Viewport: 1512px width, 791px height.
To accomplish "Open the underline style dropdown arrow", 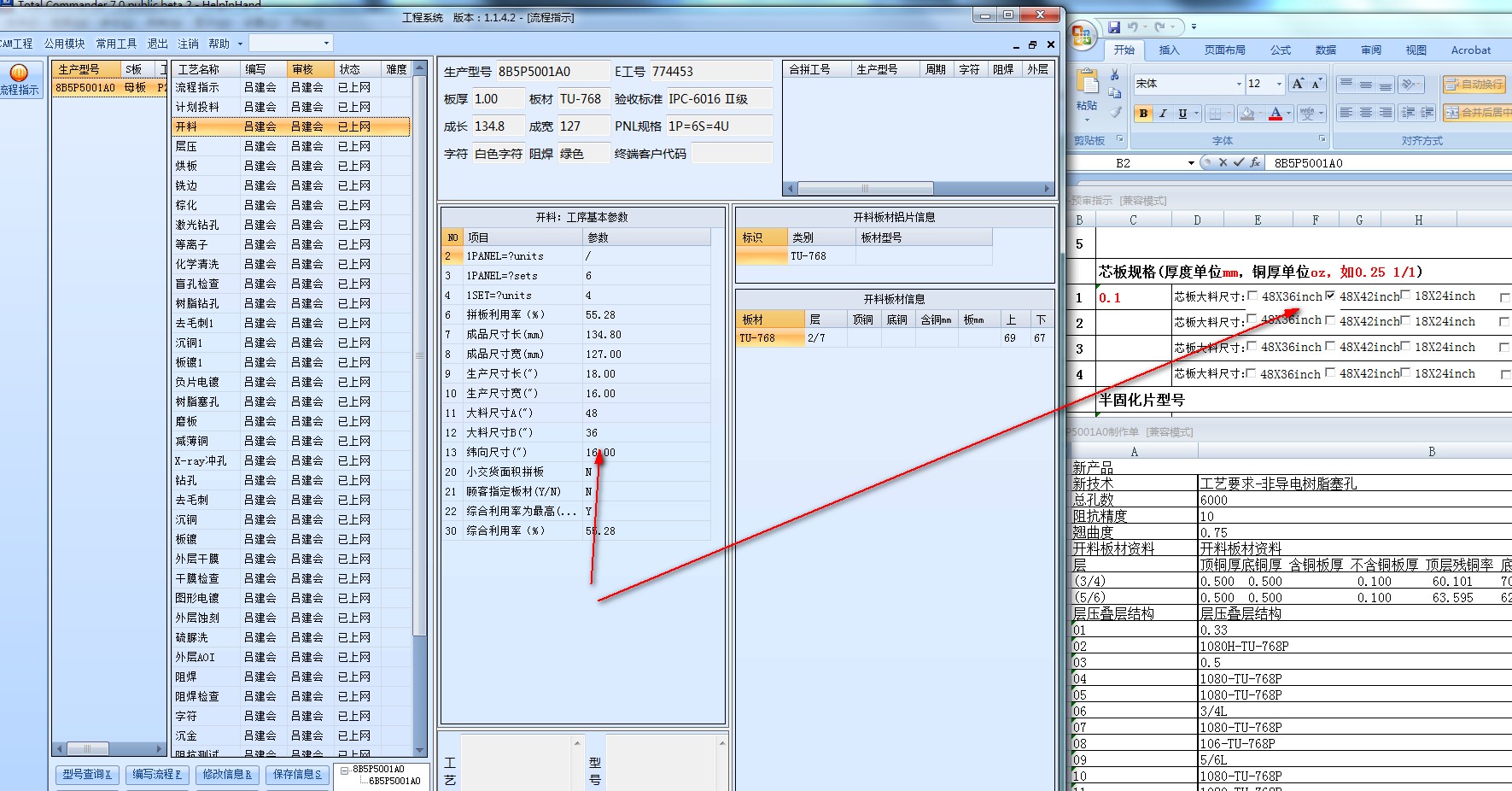I will 1196,114.
